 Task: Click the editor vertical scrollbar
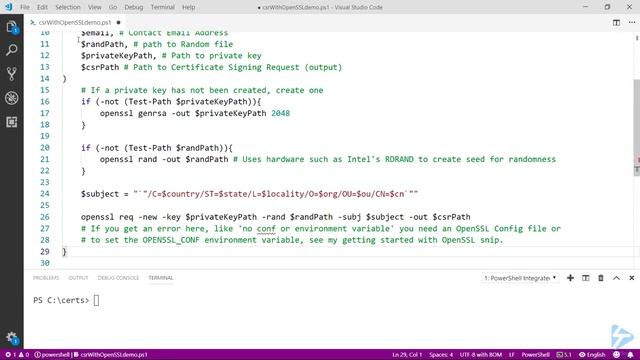pos(636,127)
